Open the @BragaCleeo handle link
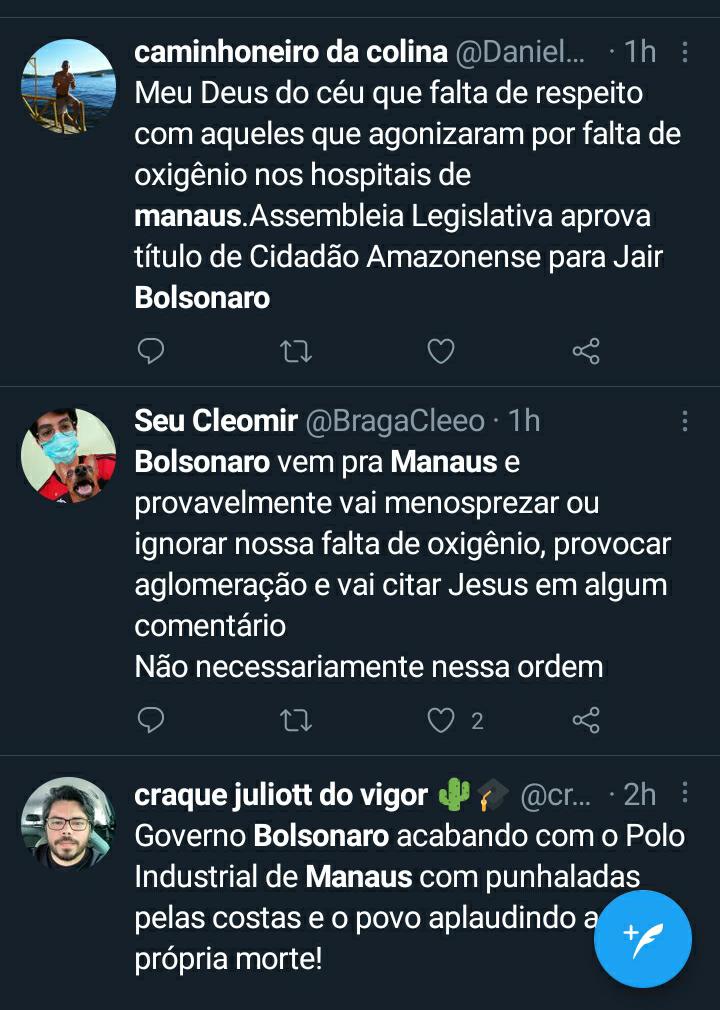 pyautogui.click(x=394, y=421)
